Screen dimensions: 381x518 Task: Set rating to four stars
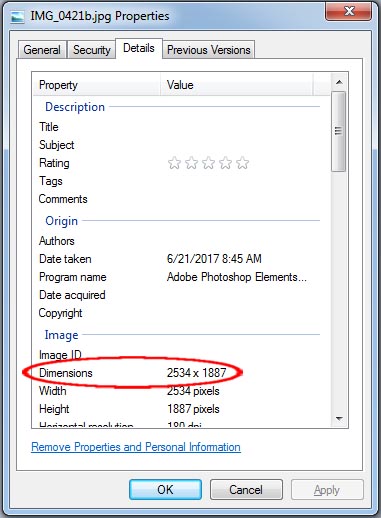(225, 163)
